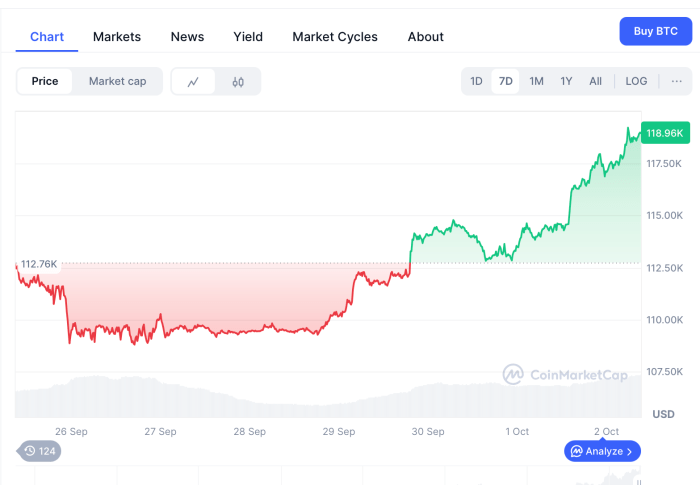This screenshot has width=700, height=485.
Task: Toggle the Price view
Action: pyautogui.click(x=45, y=81)
